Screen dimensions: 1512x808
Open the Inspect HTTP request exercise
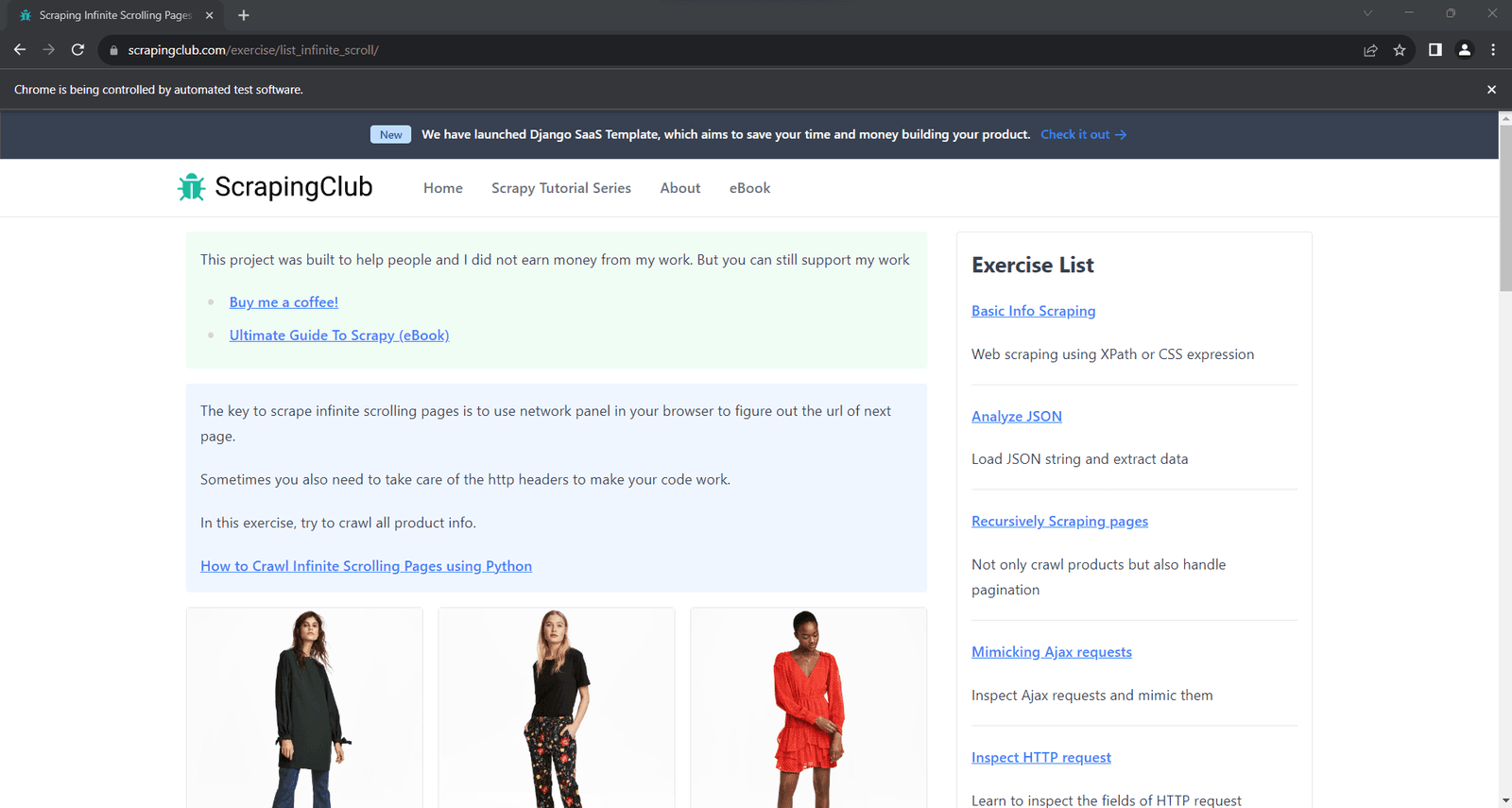coord(1040,757)
